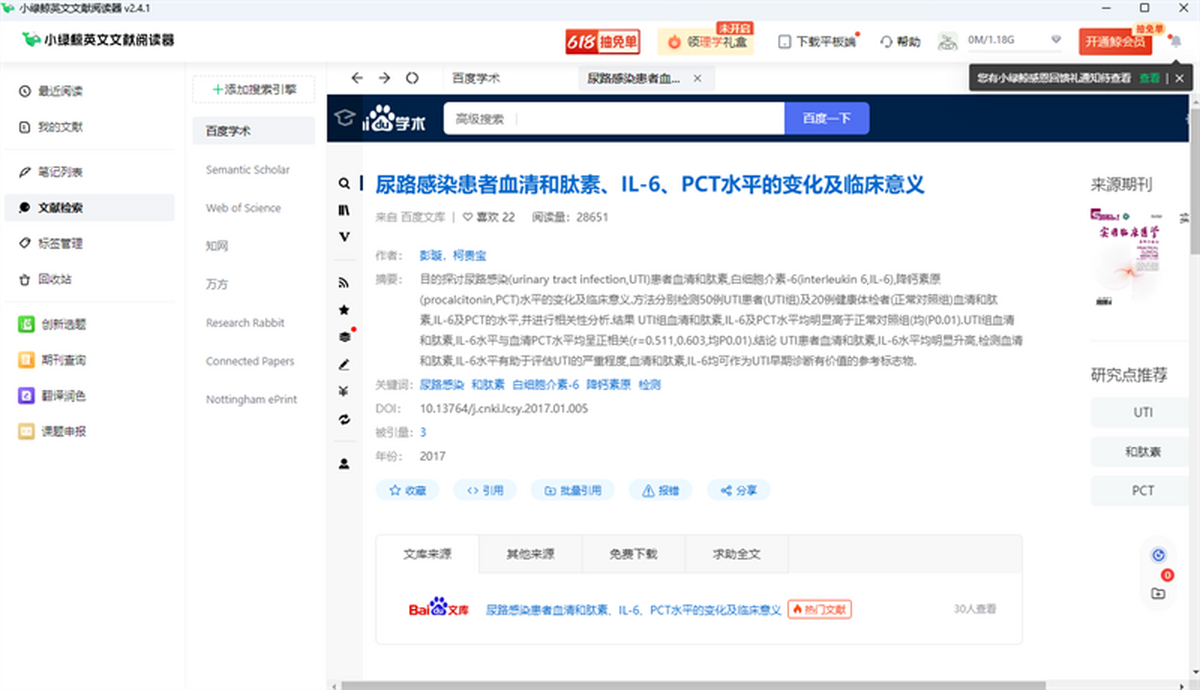Click the pencil edit icon in the side strip
The image size is (1200, 690).
344,364
